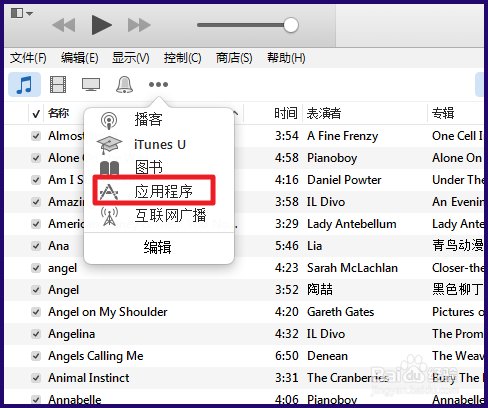Choose 播客 from the popup
488x408 pixels.
[148, 119]
